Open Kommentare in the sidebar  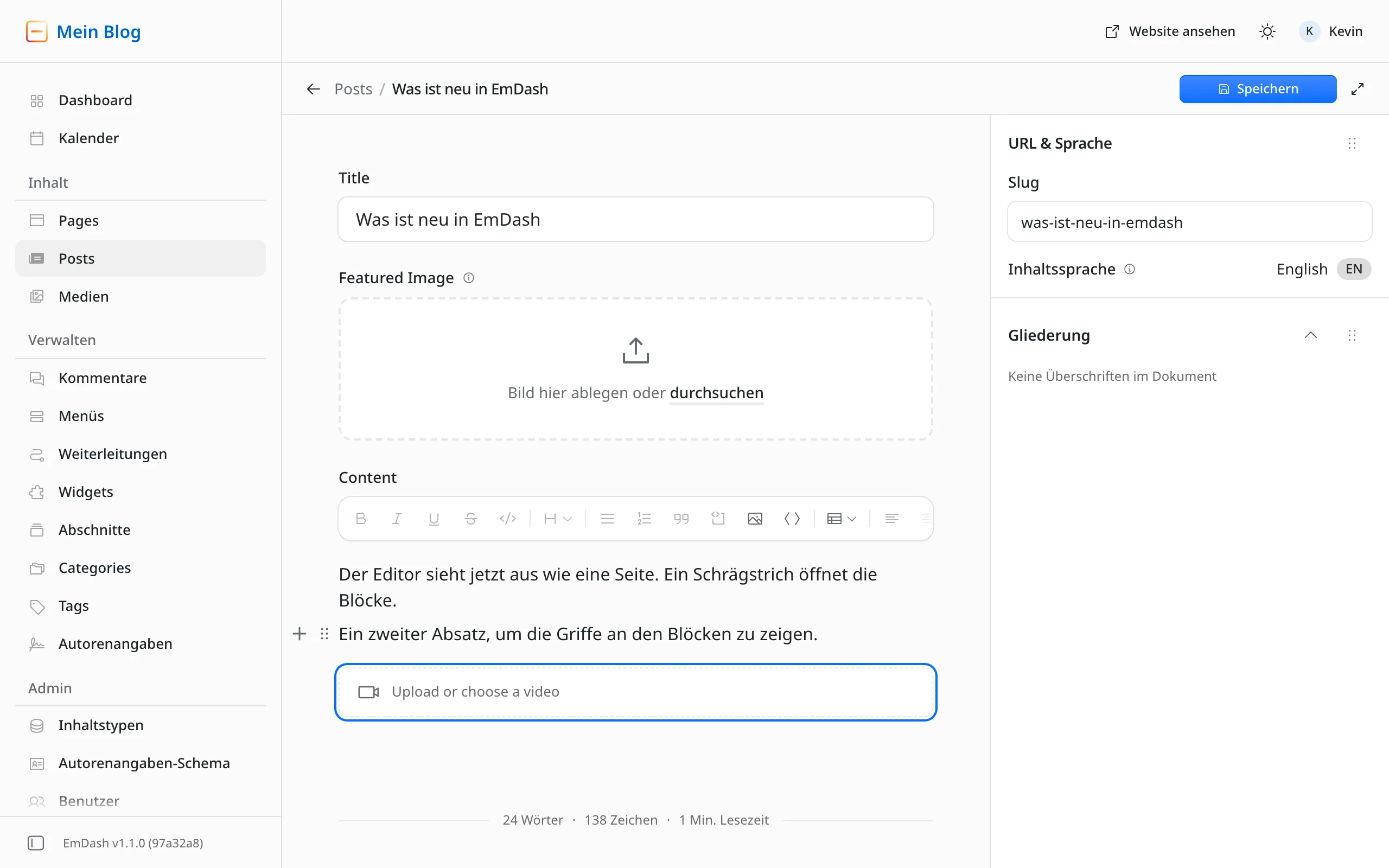tap(141, 378)
